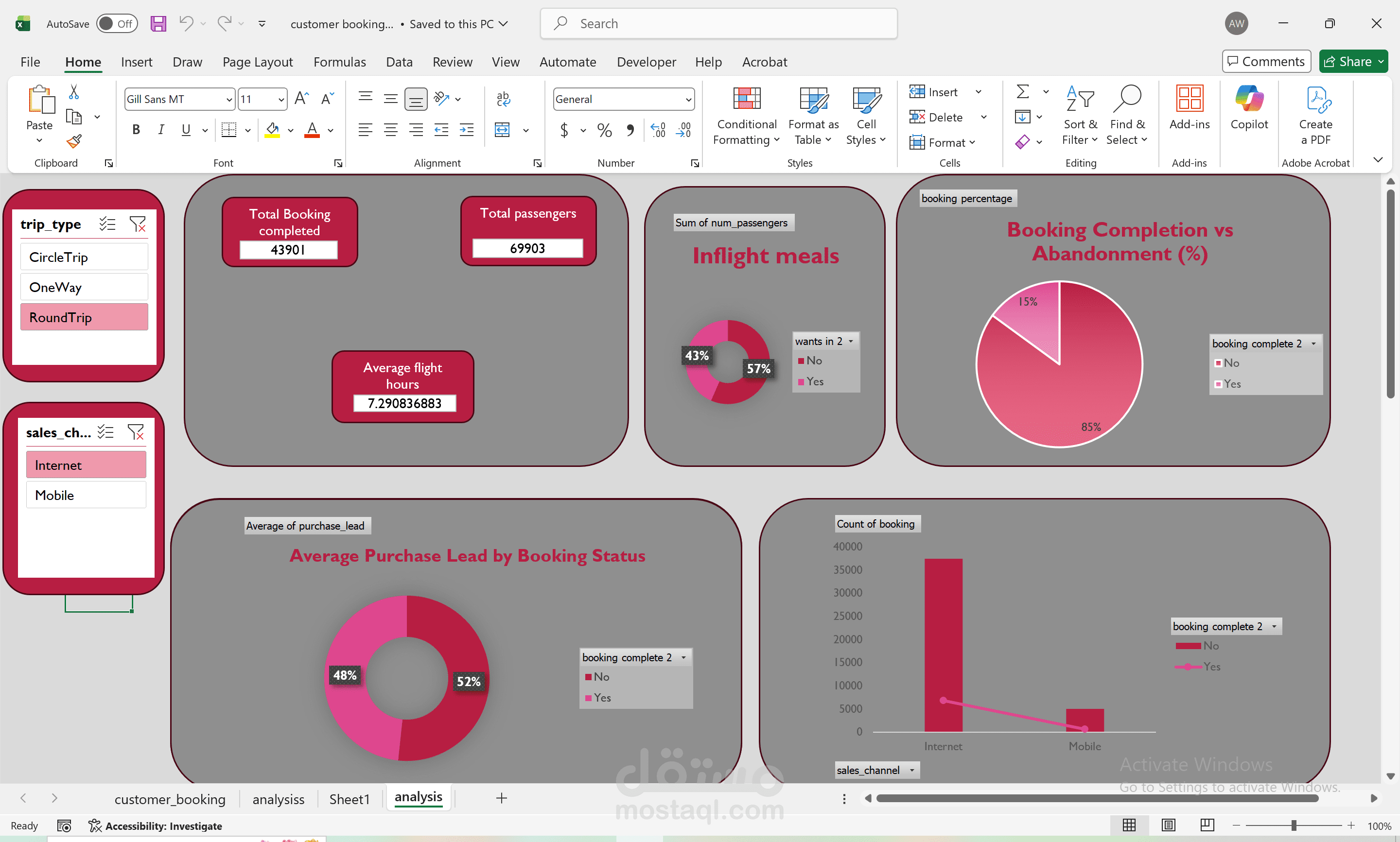Add a new sheet with plus button

click(501, 798)
